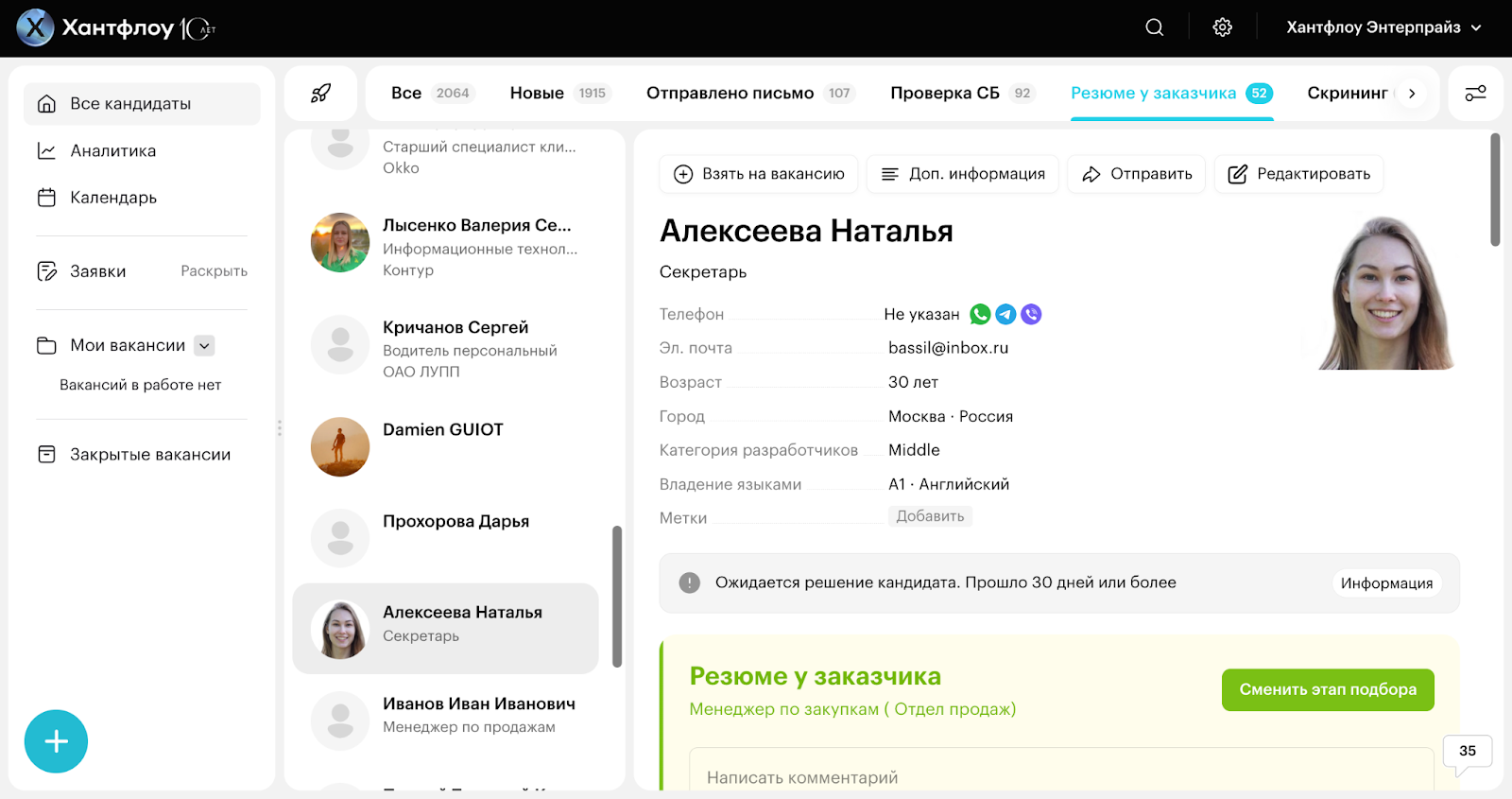
Task: Switch to Проверка СБ tab
Action: pos(963,93)
